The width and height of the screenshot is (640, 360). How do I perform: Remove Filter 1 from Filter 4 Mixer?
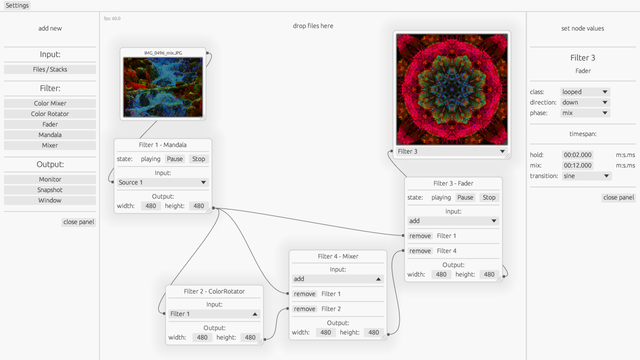tap(304, 294)
